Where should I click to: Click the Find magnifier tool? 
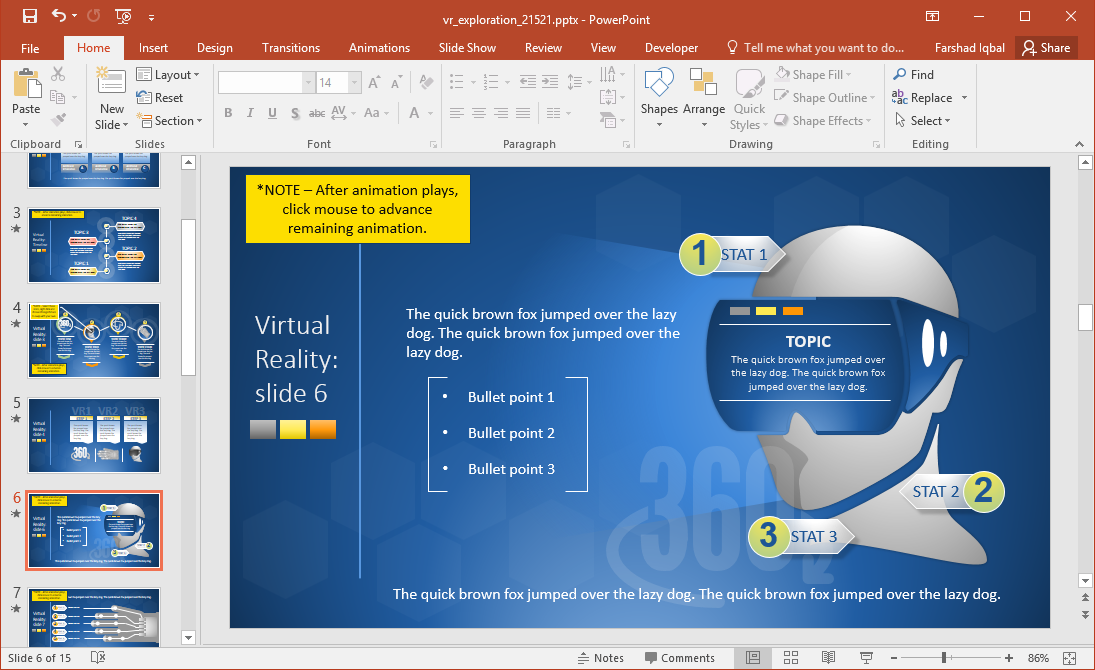coord(913,74)
